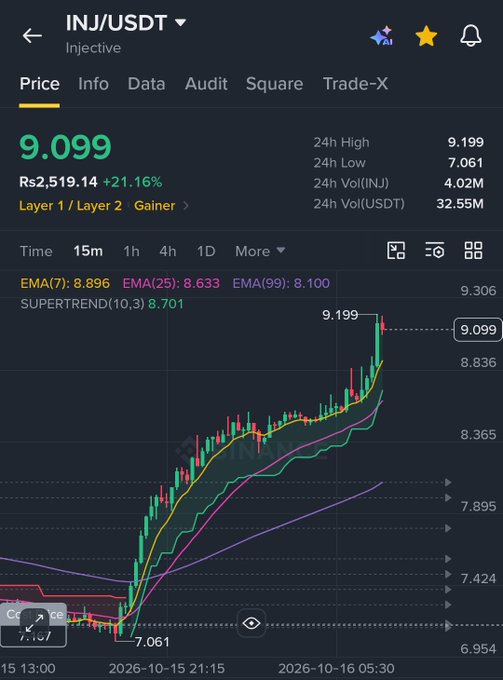Open the indicator settings icon
This screenshot has width=503, height=680.
click(434, 250)
